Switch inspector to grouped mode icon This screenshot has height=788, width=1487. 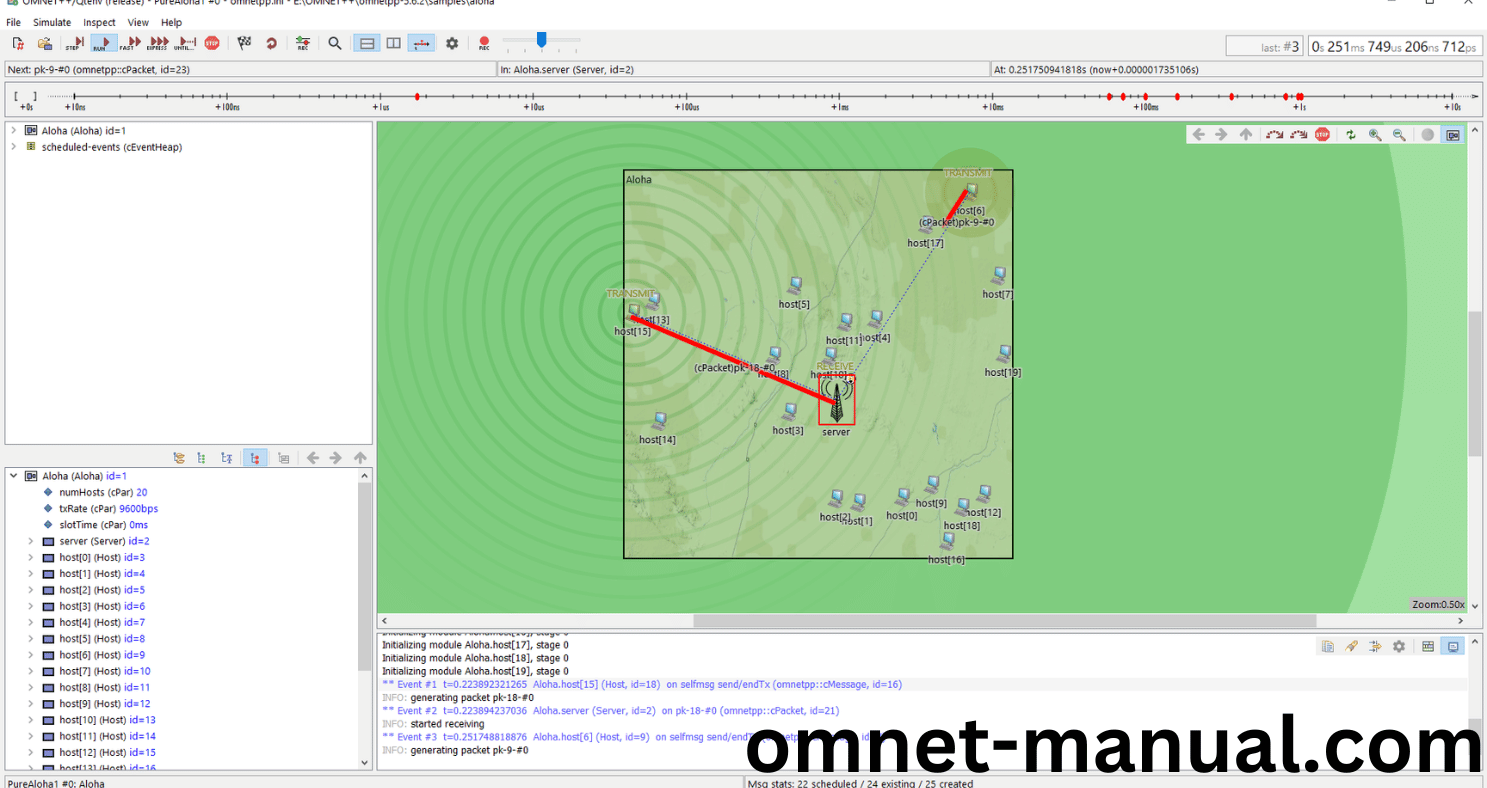pos(179,458)
